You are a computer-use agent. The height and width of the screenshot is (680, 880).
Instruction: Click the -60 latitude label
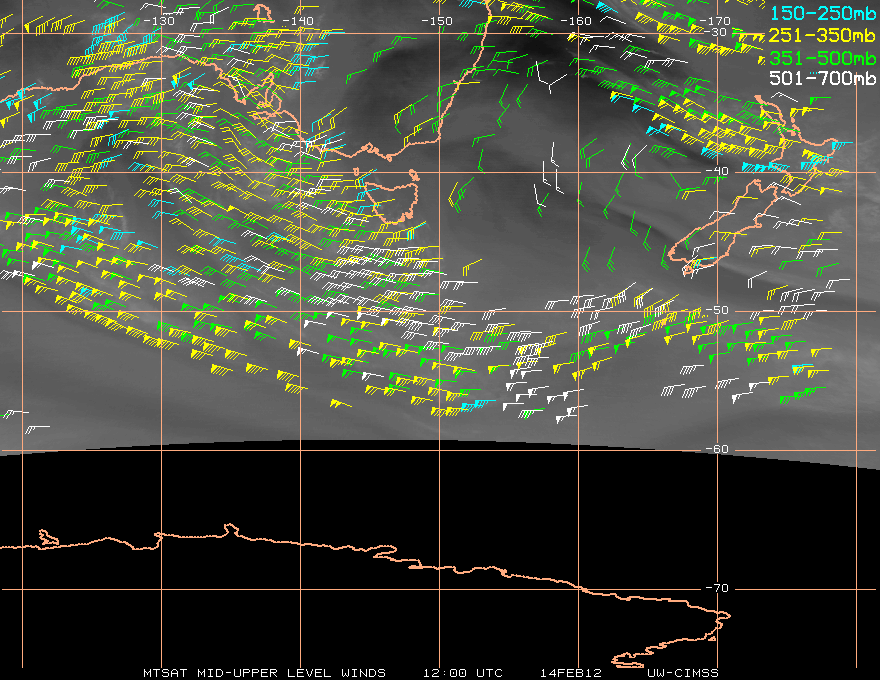(x=717, y=449)
